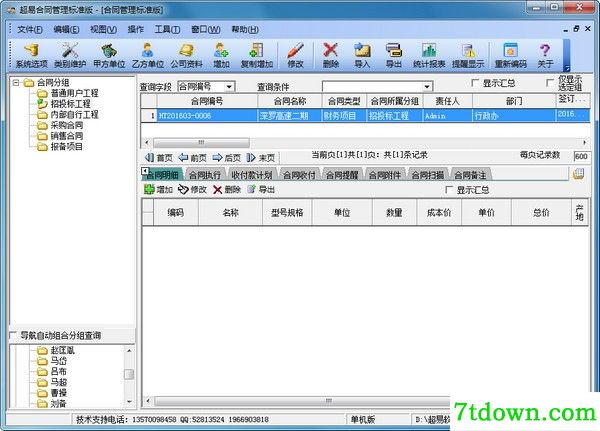Open the 视图 menu

pos(103,29)
